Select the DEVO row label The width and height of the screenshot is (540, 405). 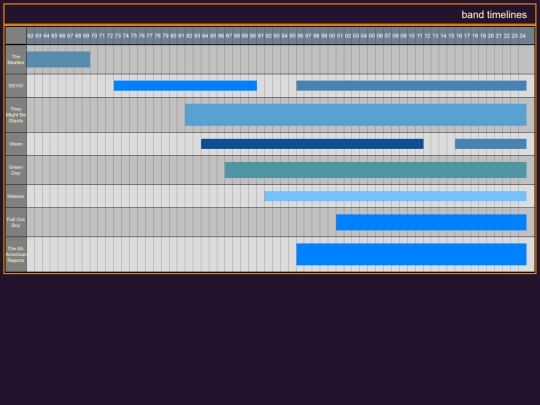click(x=16, y=86)
